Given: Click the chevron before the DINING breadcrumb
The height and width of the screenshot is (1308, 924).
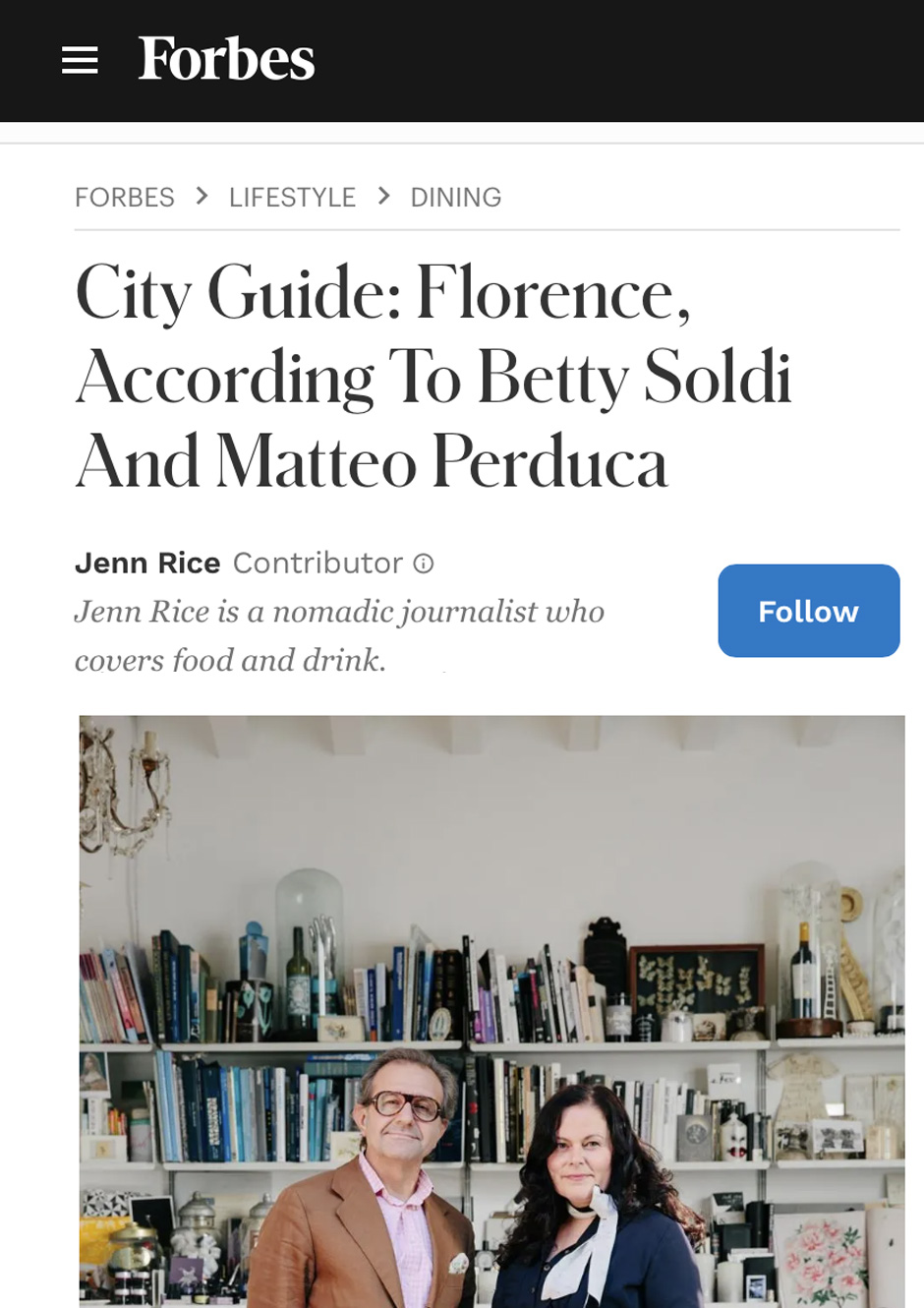Looking at the screenshot, I should click(x=383, y=197).
